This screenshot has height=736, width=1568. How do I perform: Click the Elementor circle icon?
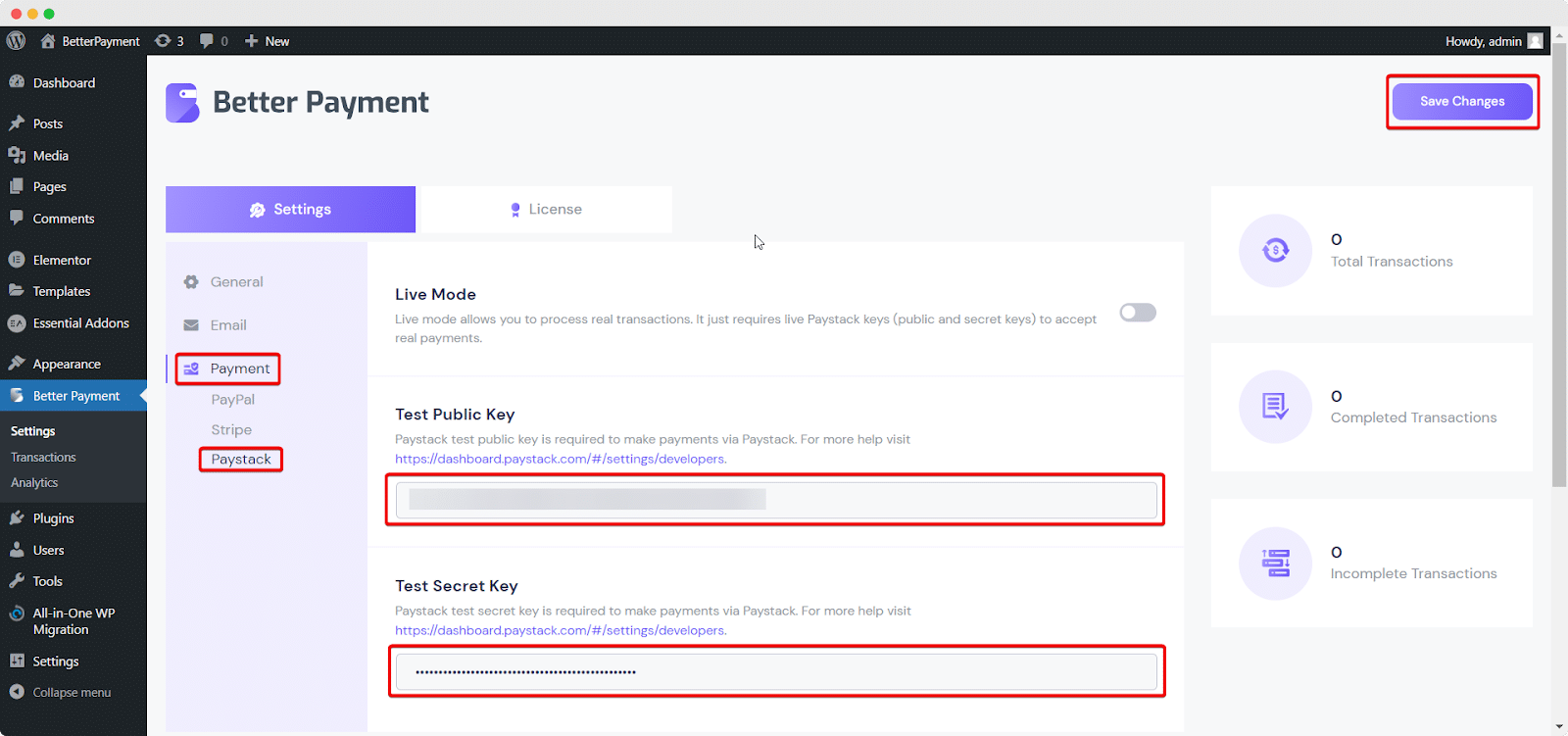pos(17,260)
